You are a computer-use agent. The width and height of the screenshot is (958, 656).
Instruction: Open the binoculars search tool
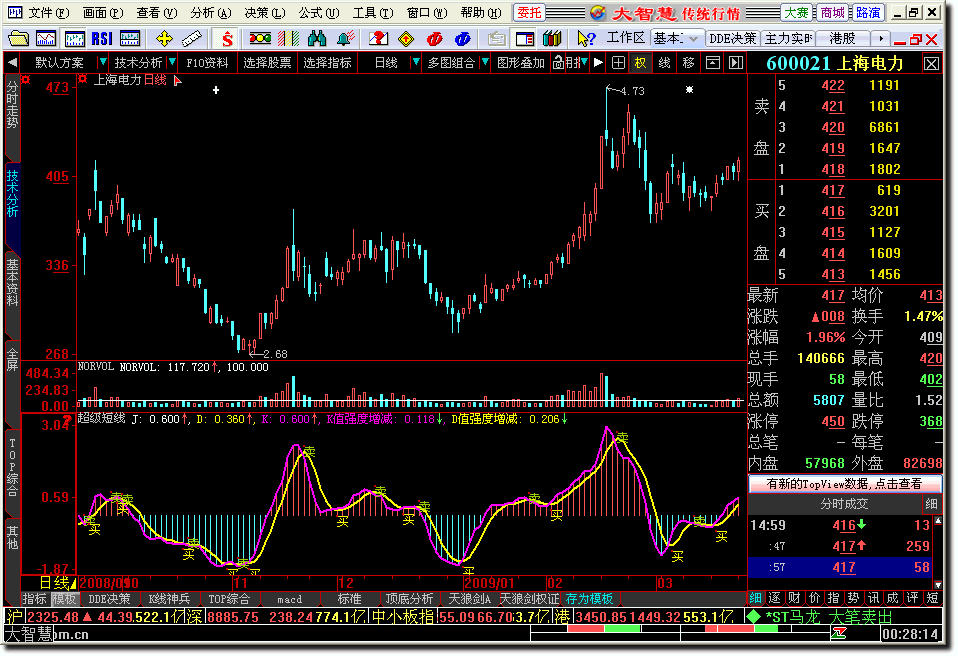tap(316, 39)
